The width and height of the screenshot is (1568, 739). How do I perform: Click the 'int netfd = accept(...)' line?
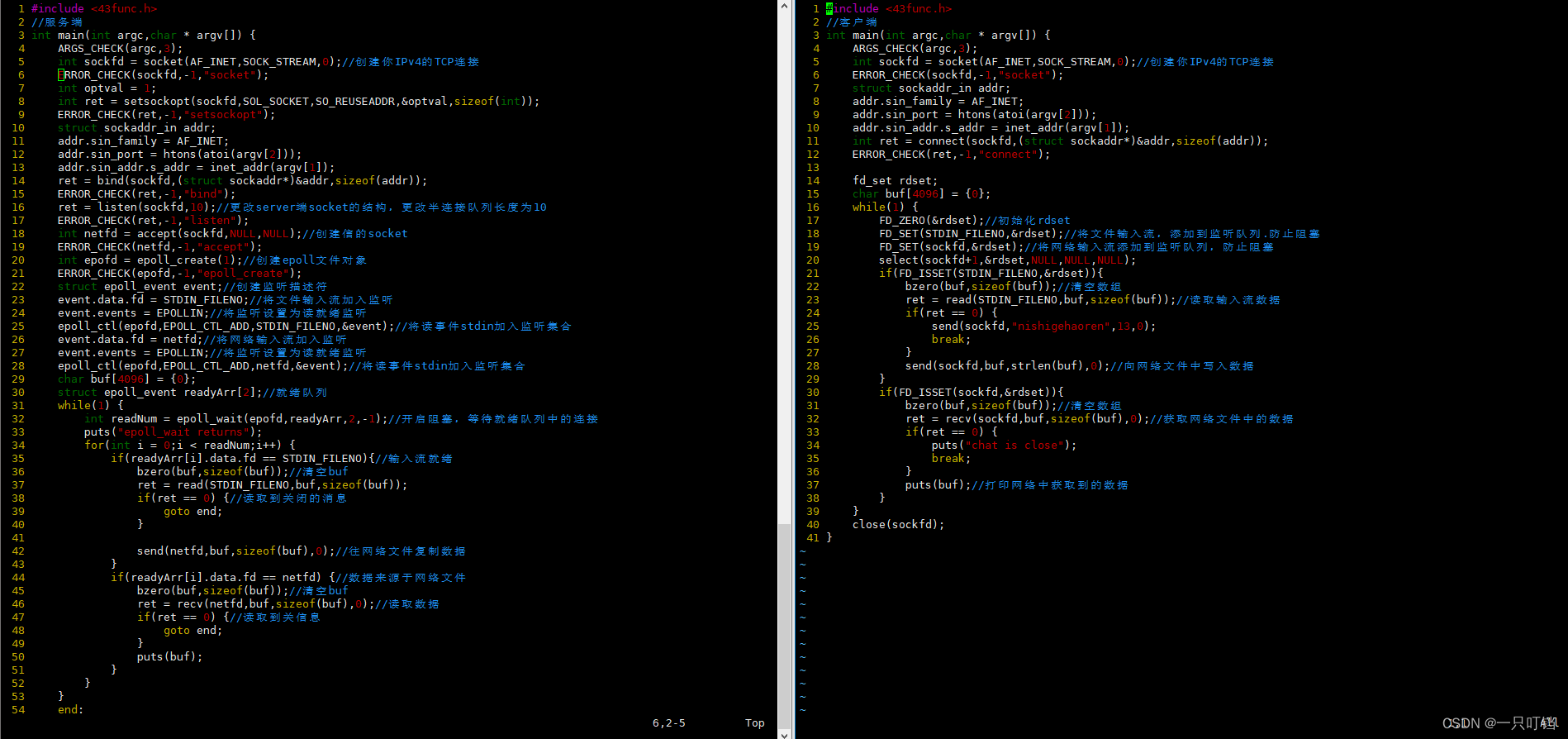pos(233,233)
